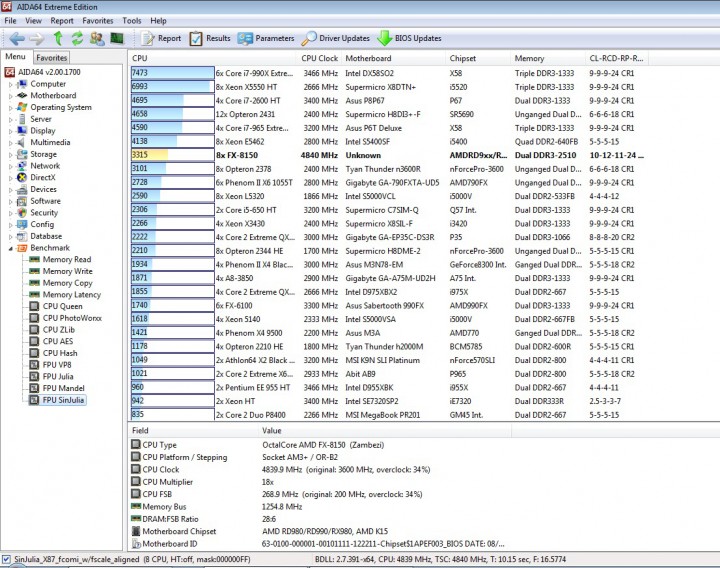Open the Report menu

pyautogui.click(x=62, y=21)
